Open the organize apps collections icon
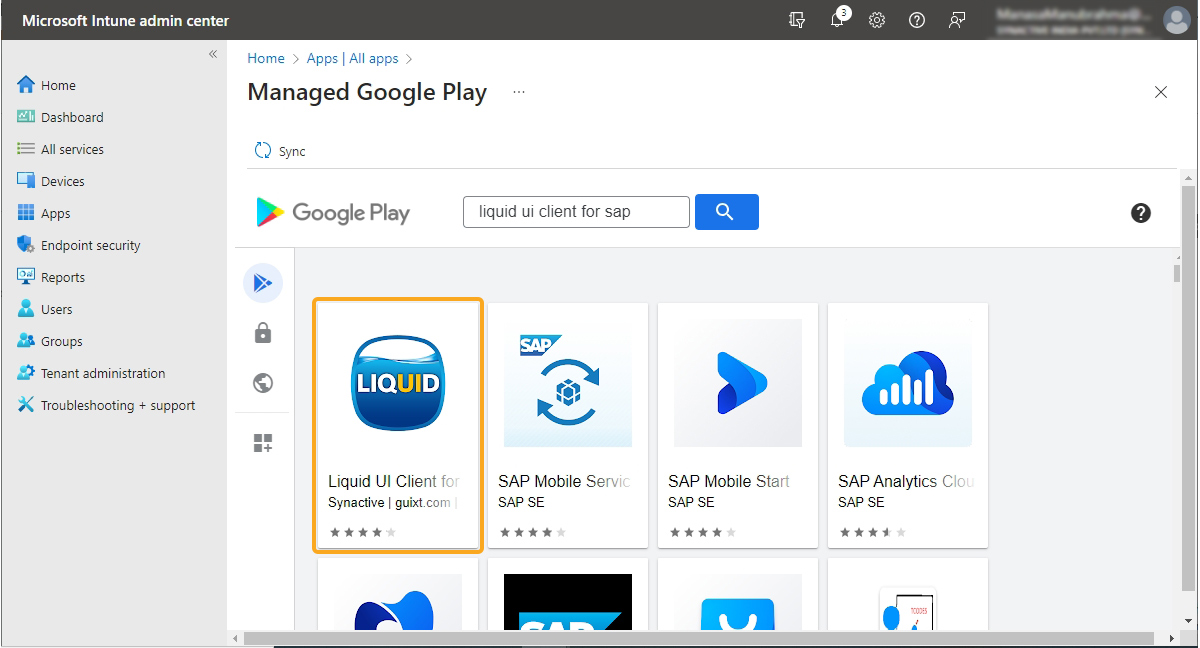Screen dimensions: 1200x648 click(263, 442)
